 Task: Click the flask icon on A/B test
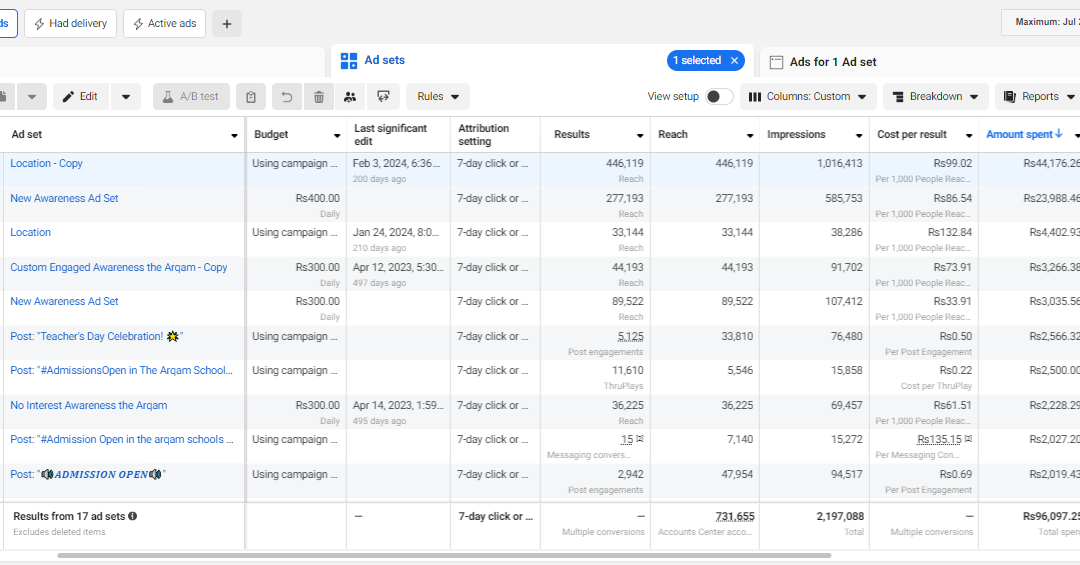(x=167, y=97)
